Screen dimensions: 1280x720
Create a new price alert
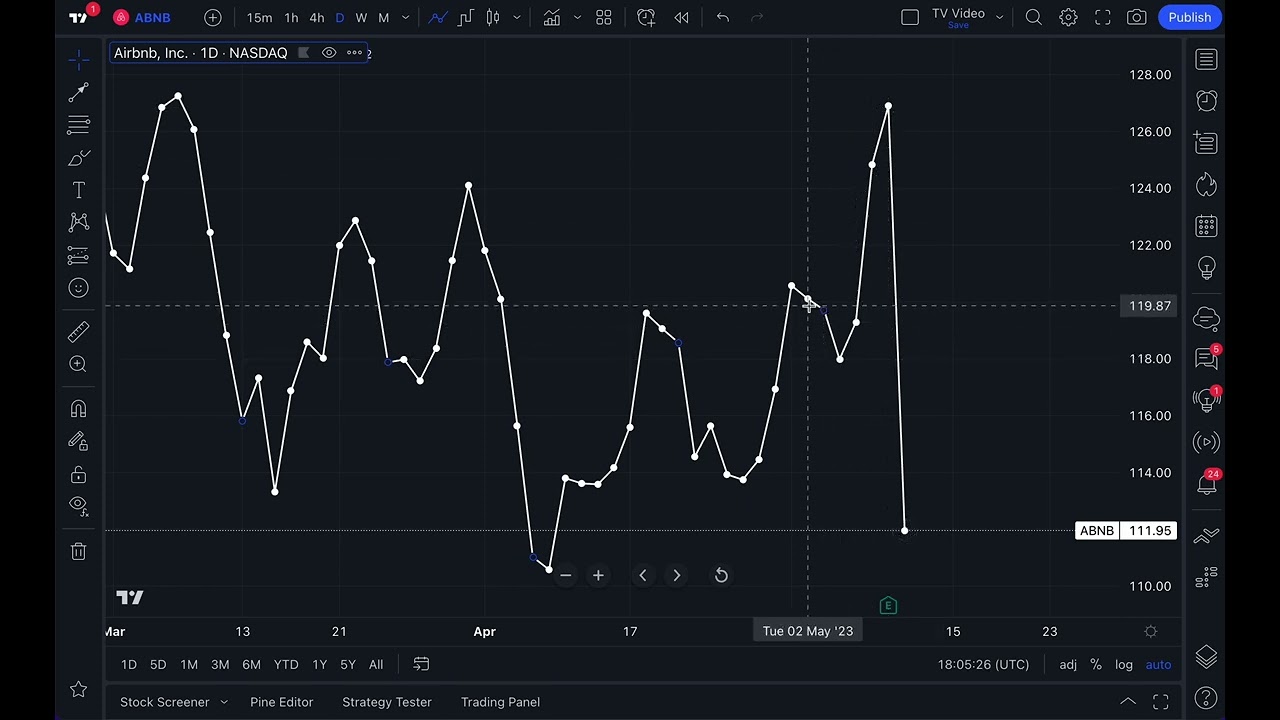pyautogui.click(x=646, y=17)
